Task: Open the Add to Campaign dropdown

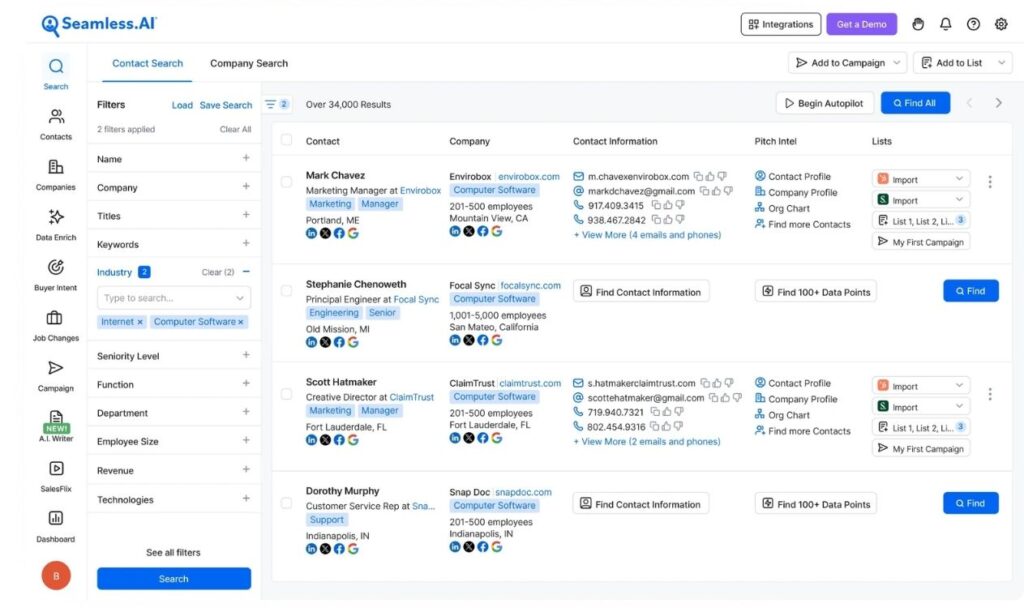Action: coord(848,63)
